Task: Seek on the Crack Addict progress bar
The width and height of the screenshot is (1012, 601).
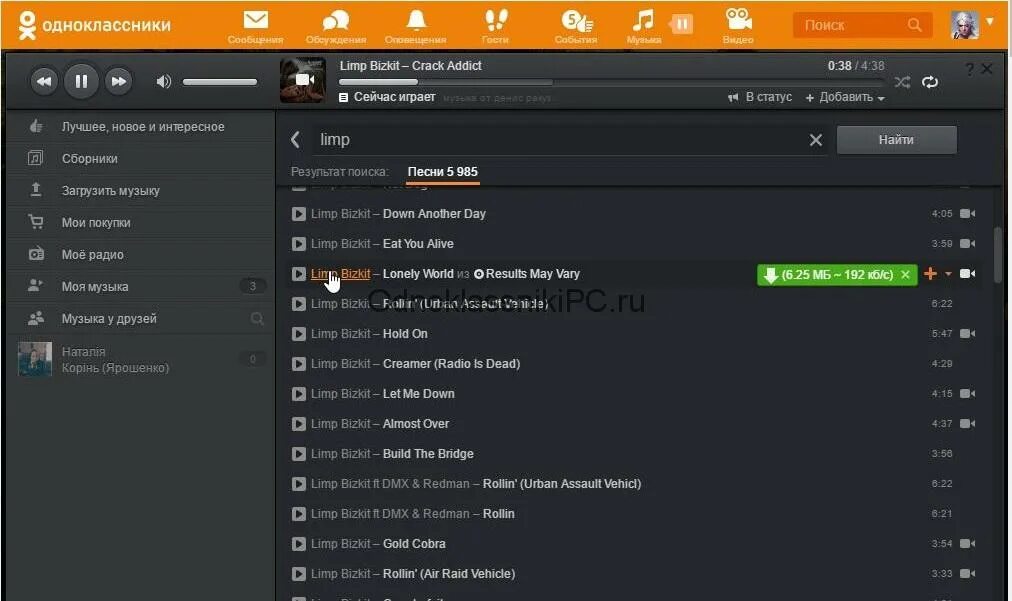Action: 611,82
